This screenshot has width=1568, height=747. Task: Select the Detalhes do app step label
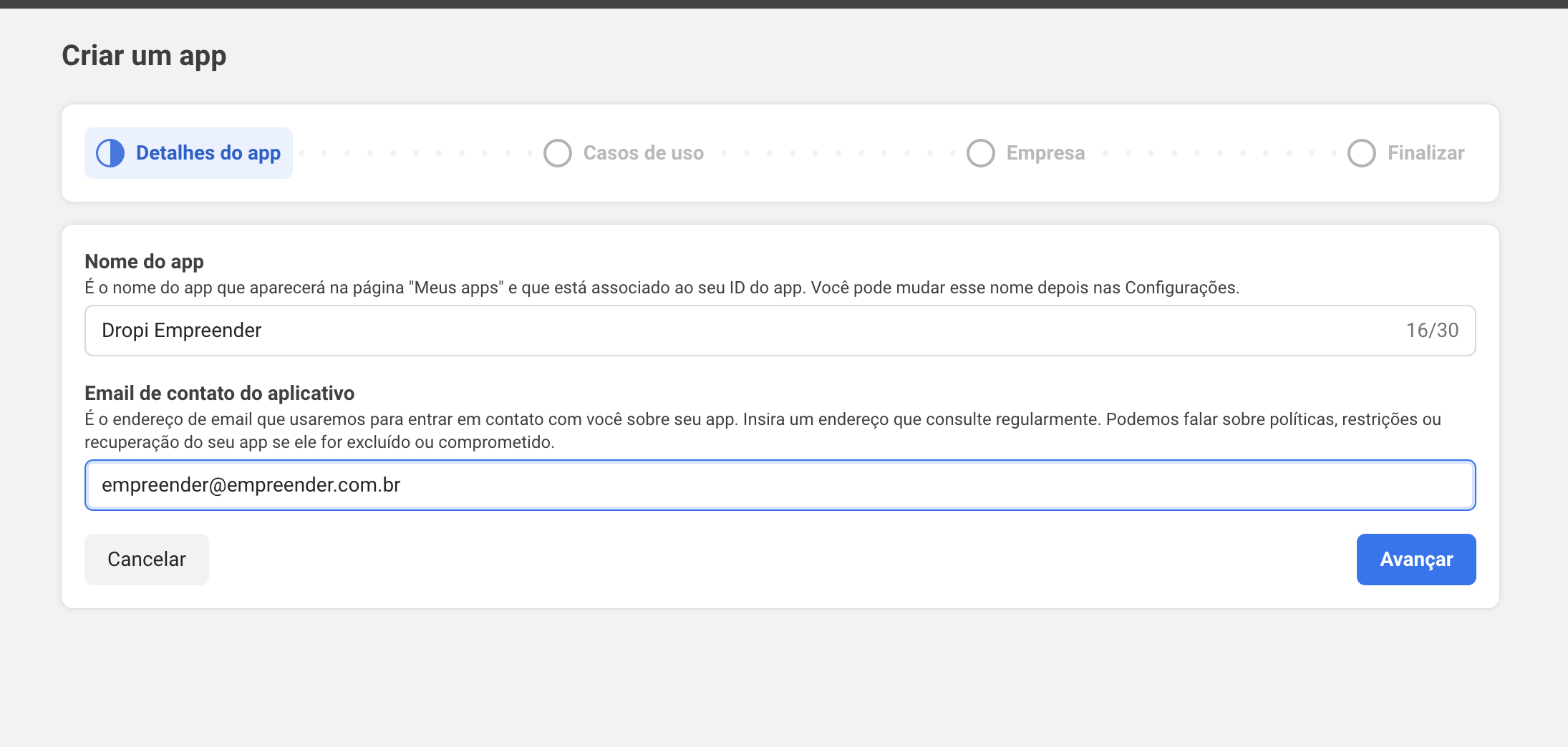click(x=208, y=153)
